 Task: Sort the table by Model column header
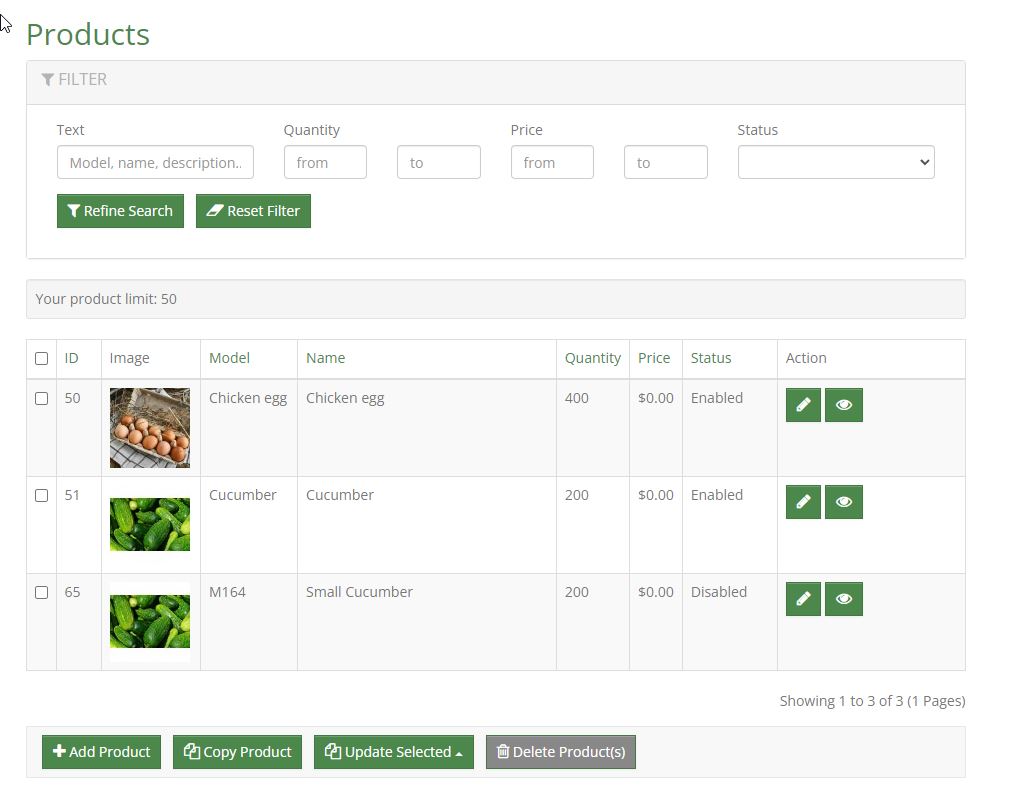point(229,358)
